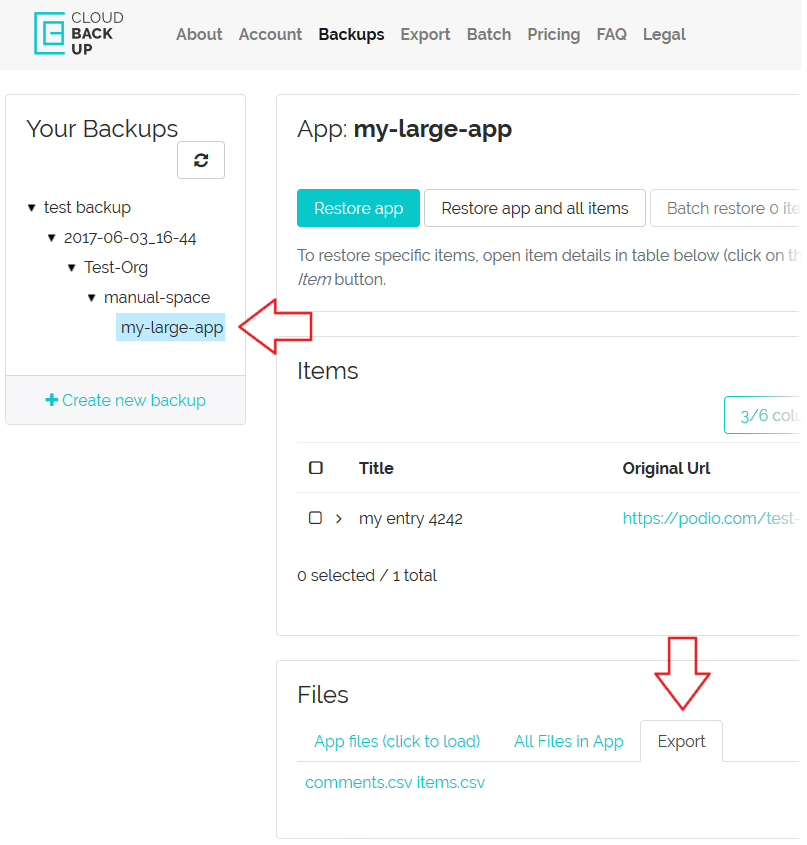
Task: Collapse the manual-space tree node
Action: [x=92, y=298]
